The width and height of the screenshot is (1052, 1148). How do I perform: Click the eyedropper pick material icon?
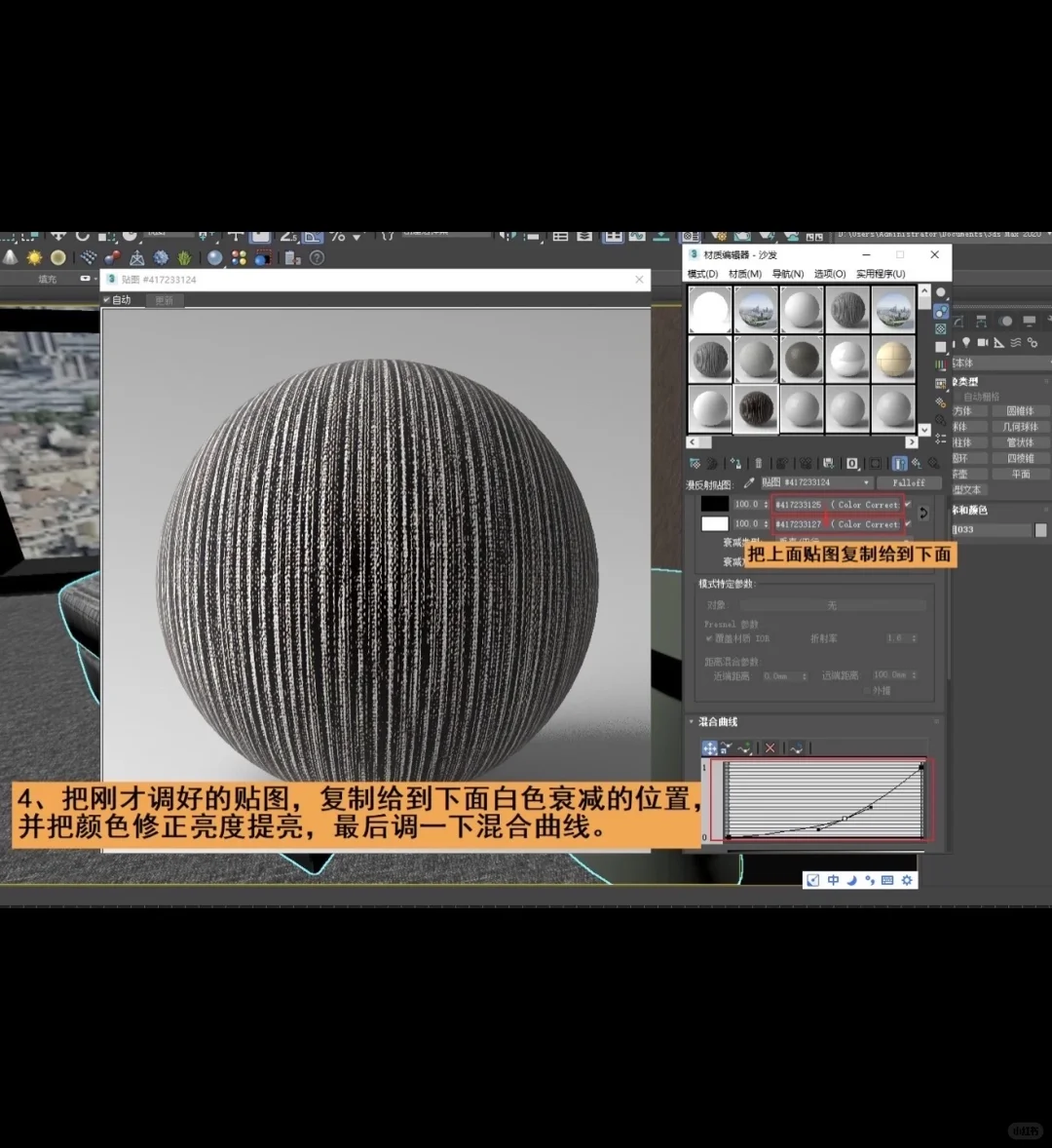[x=749, y=482]
